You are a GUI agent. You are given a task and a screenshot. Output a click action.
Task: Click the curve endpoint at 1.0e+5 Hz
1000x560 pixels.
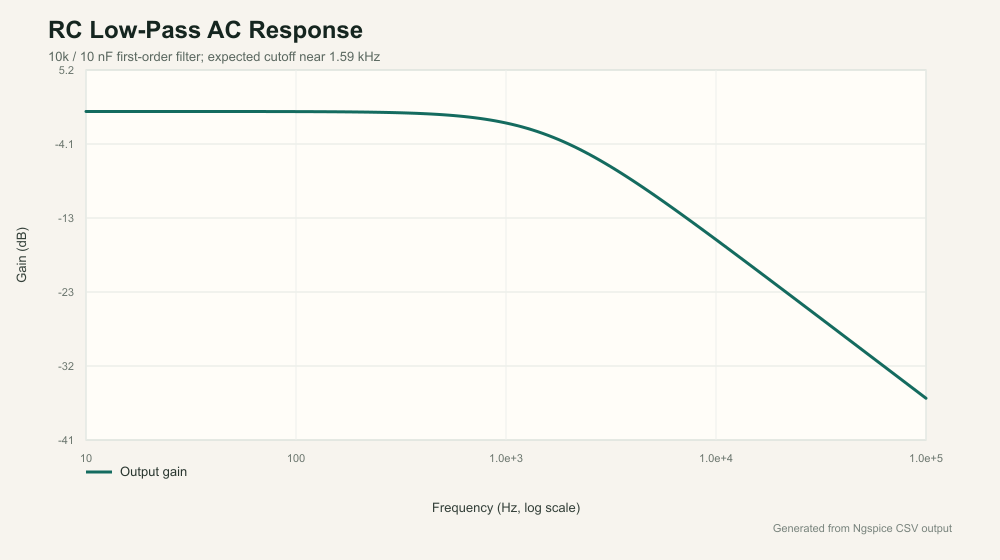pyautogui.click(x=925, y=398)
